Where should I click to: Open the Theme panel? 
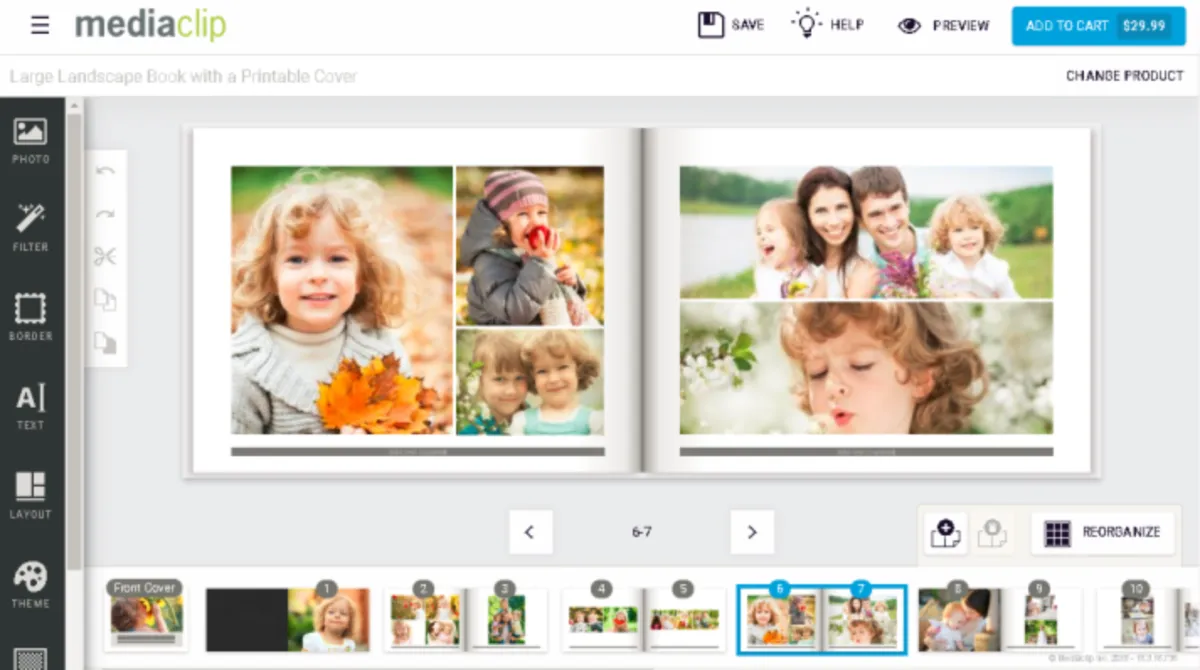(30, 584)
